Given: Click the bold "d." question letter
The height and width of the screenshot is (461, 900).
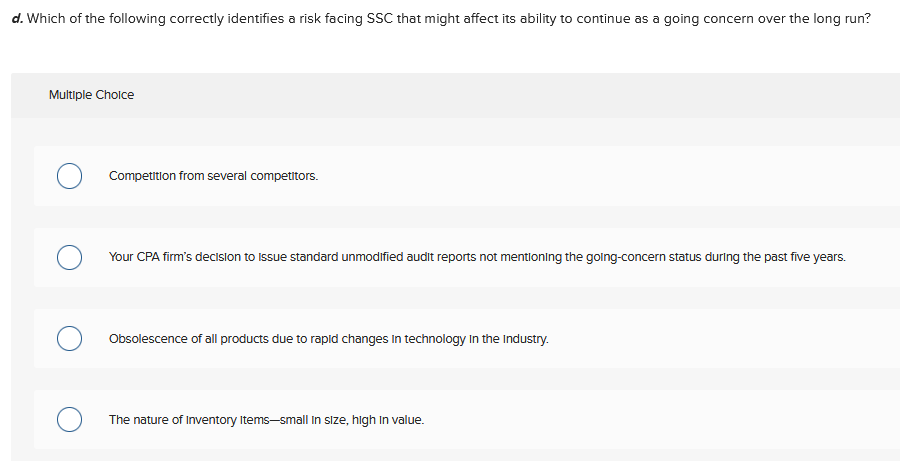Looking at the screenshot, I should (18, 20).
